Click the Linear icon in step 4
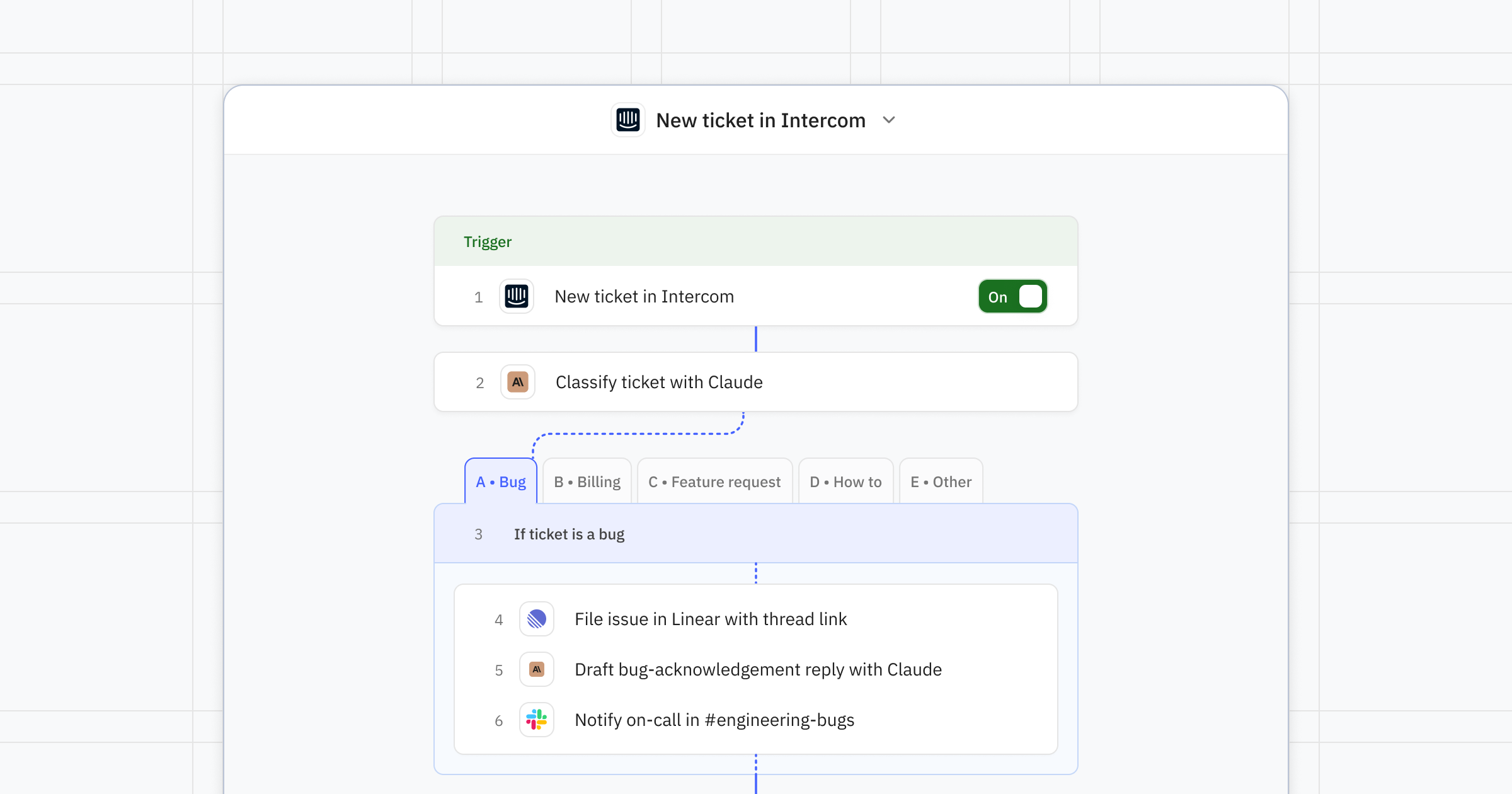 (537, 619)
